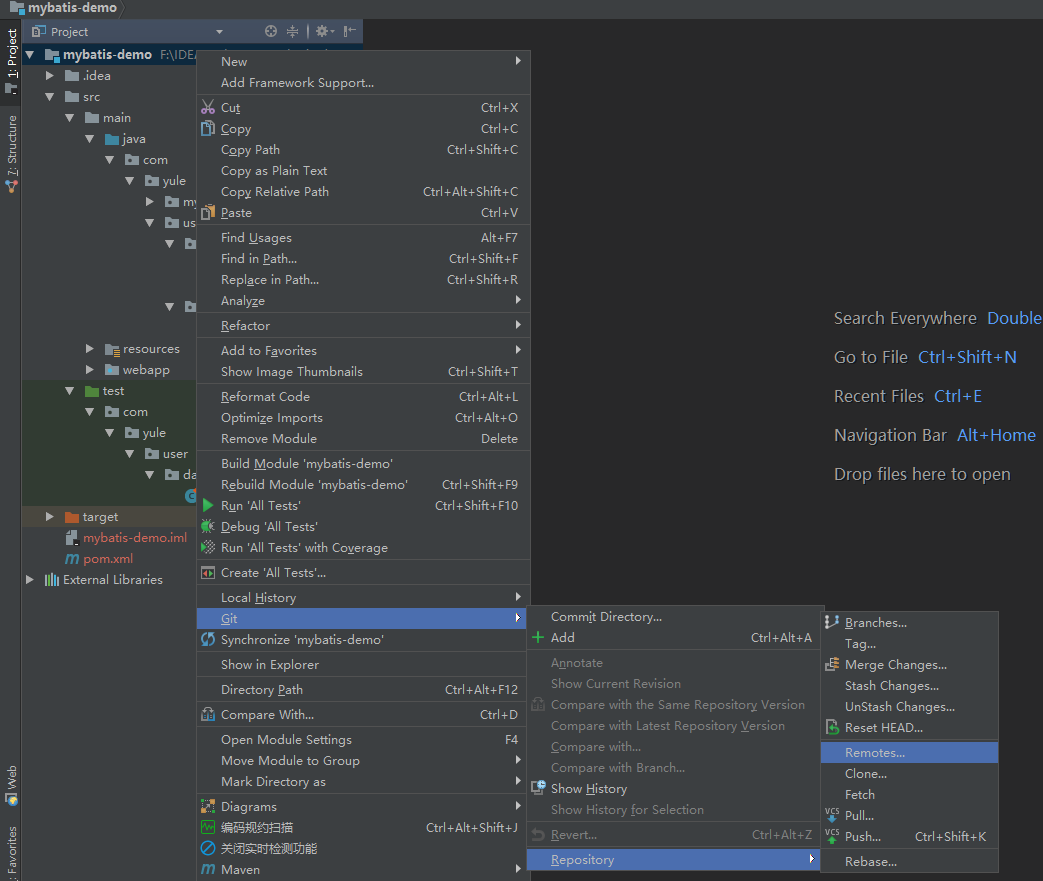Click the scroll from source target icon
This screenshot has height=881, width=1043.
[x=270, y=32]
